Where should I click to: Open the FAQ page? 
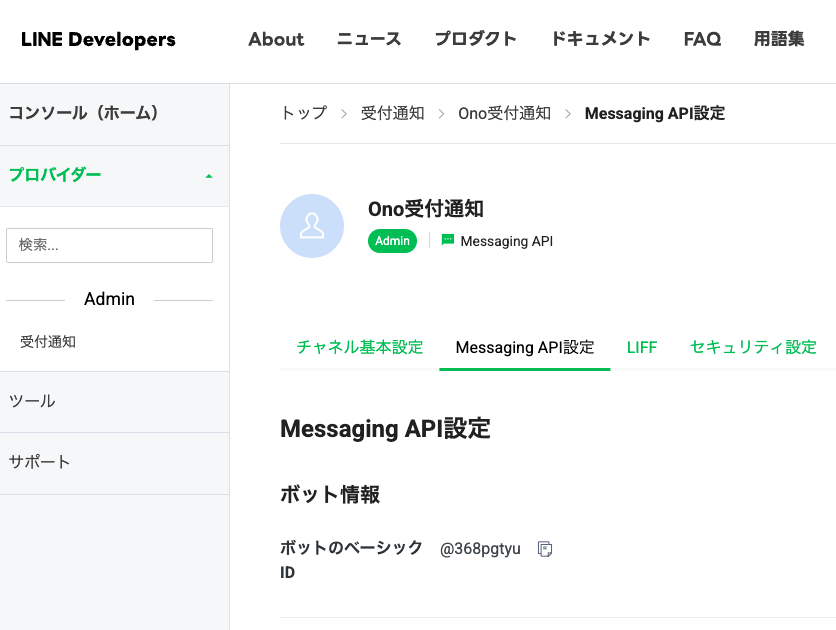[702, 39]
